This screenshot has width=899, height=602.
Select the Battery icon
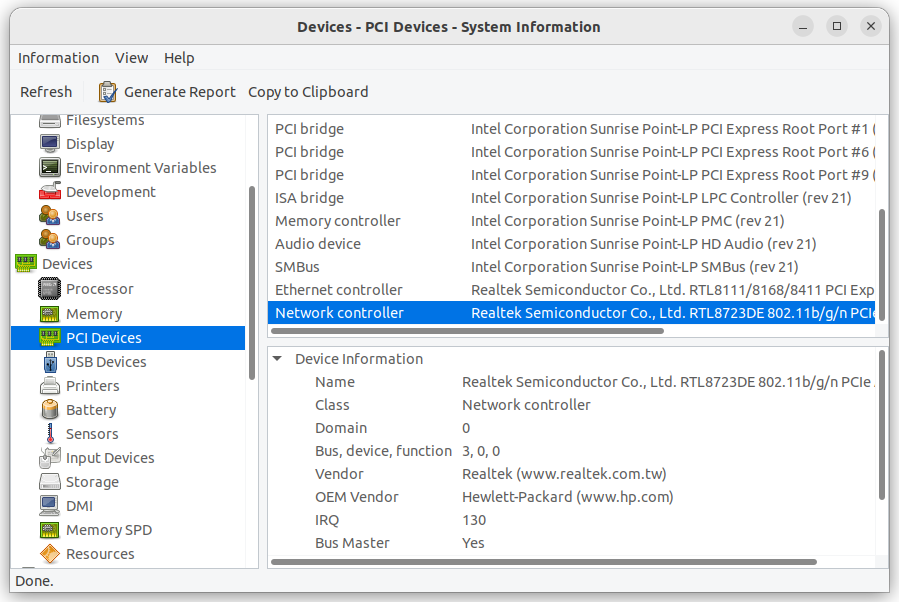50,410
